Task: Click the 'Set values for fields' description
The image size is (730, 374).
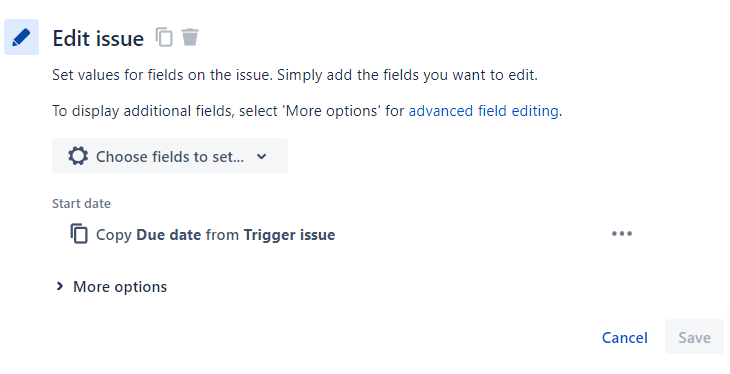Action: point(295,75)
